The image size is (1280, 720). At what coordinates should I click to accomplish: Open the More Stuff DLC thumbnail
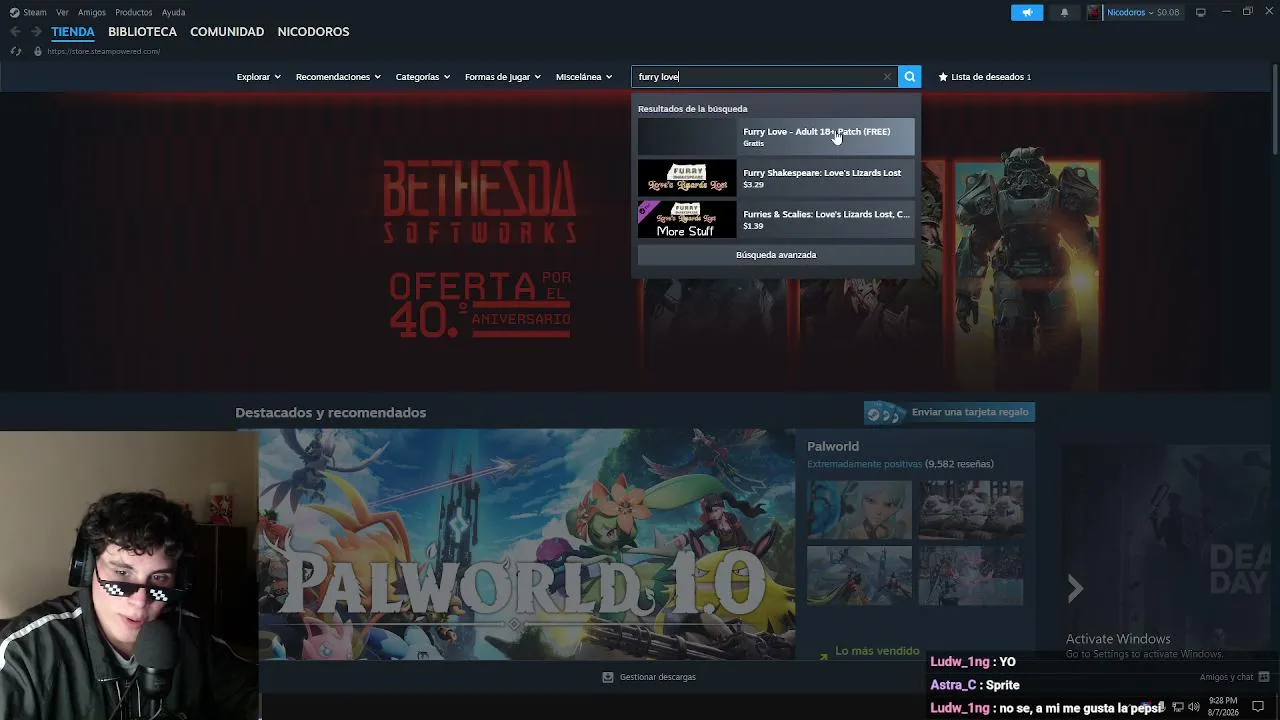pyautogui.click(x=687, y=219)
